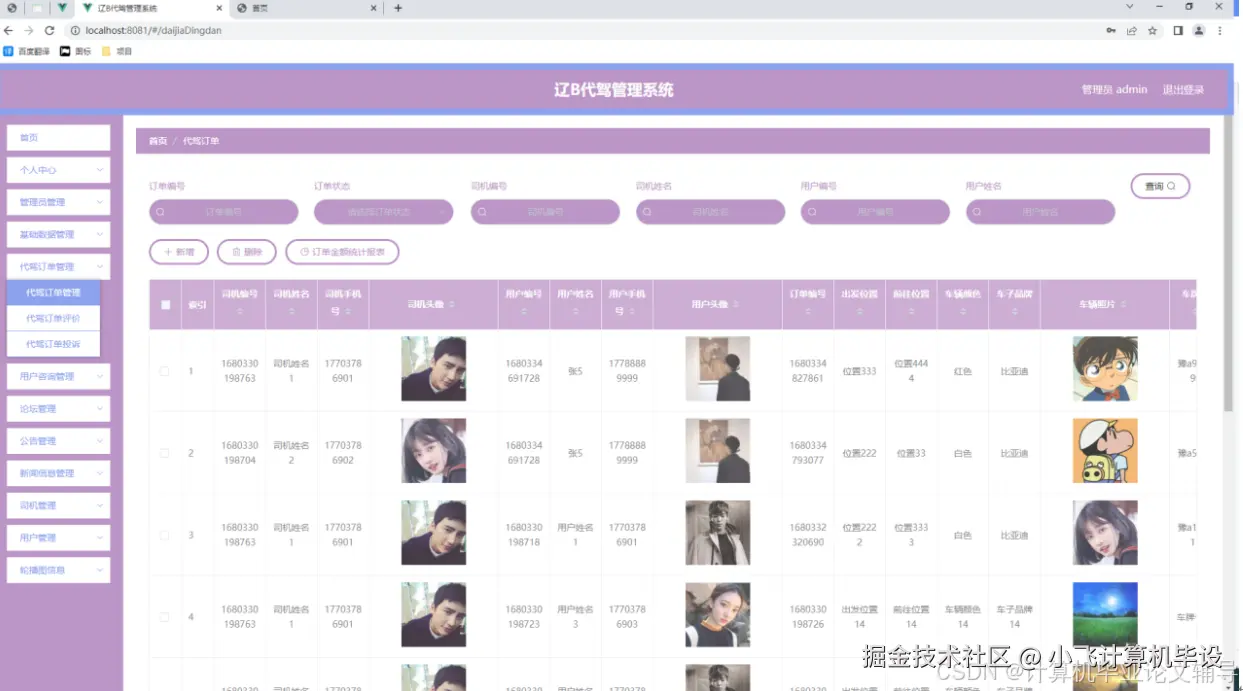Focus the 订单编号 filter input field
Image resolution: width=1243 pixels, height=691 pixels.
[224, 212]
